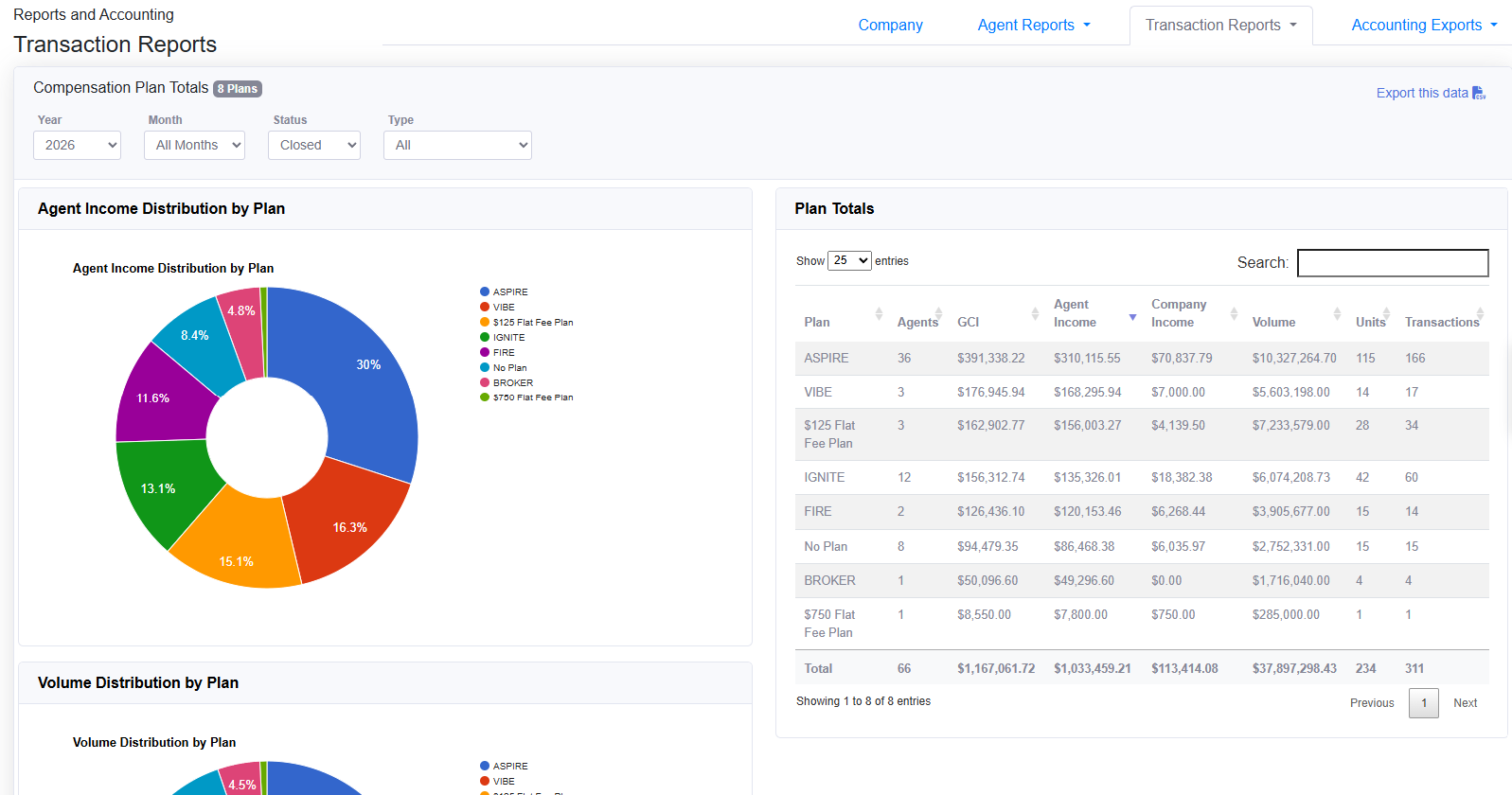
Task: Click total GCI $1,167,061.72
Action: 996,668
